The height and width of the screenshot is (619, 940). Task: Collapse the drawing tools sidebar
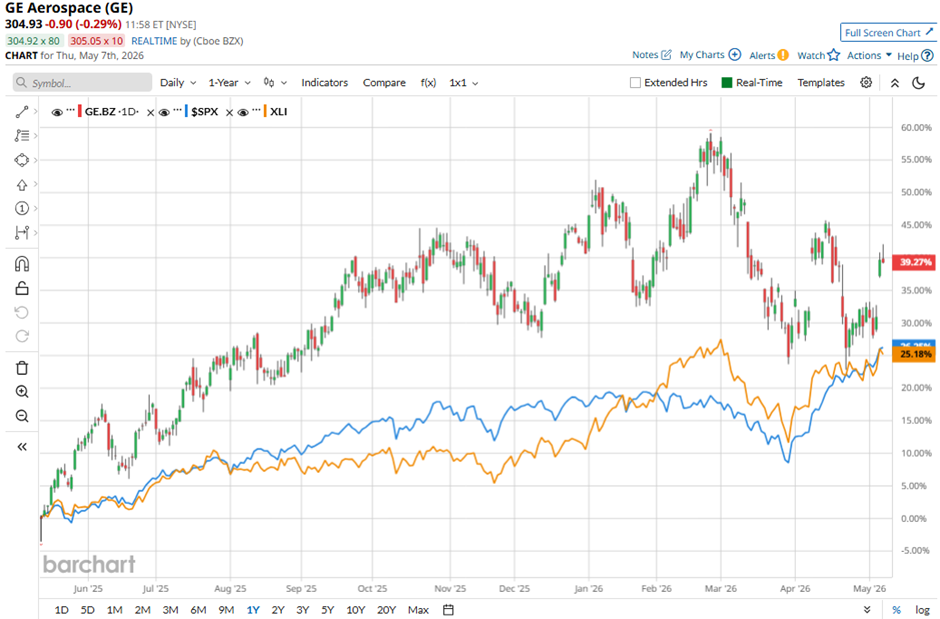22,446
